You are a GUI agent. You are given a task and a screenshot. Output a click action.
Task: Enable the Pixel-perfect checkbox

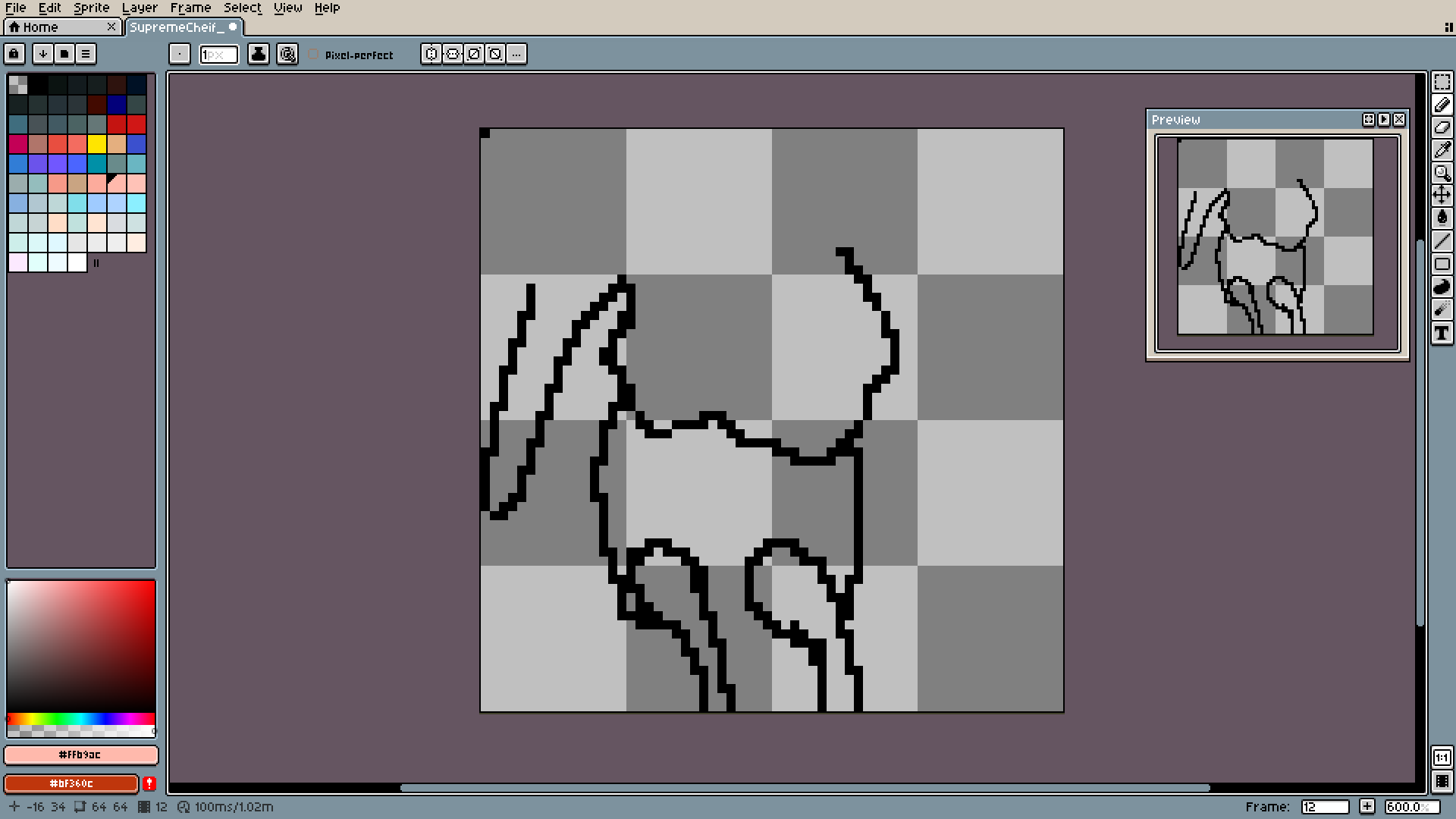point(313,55)
